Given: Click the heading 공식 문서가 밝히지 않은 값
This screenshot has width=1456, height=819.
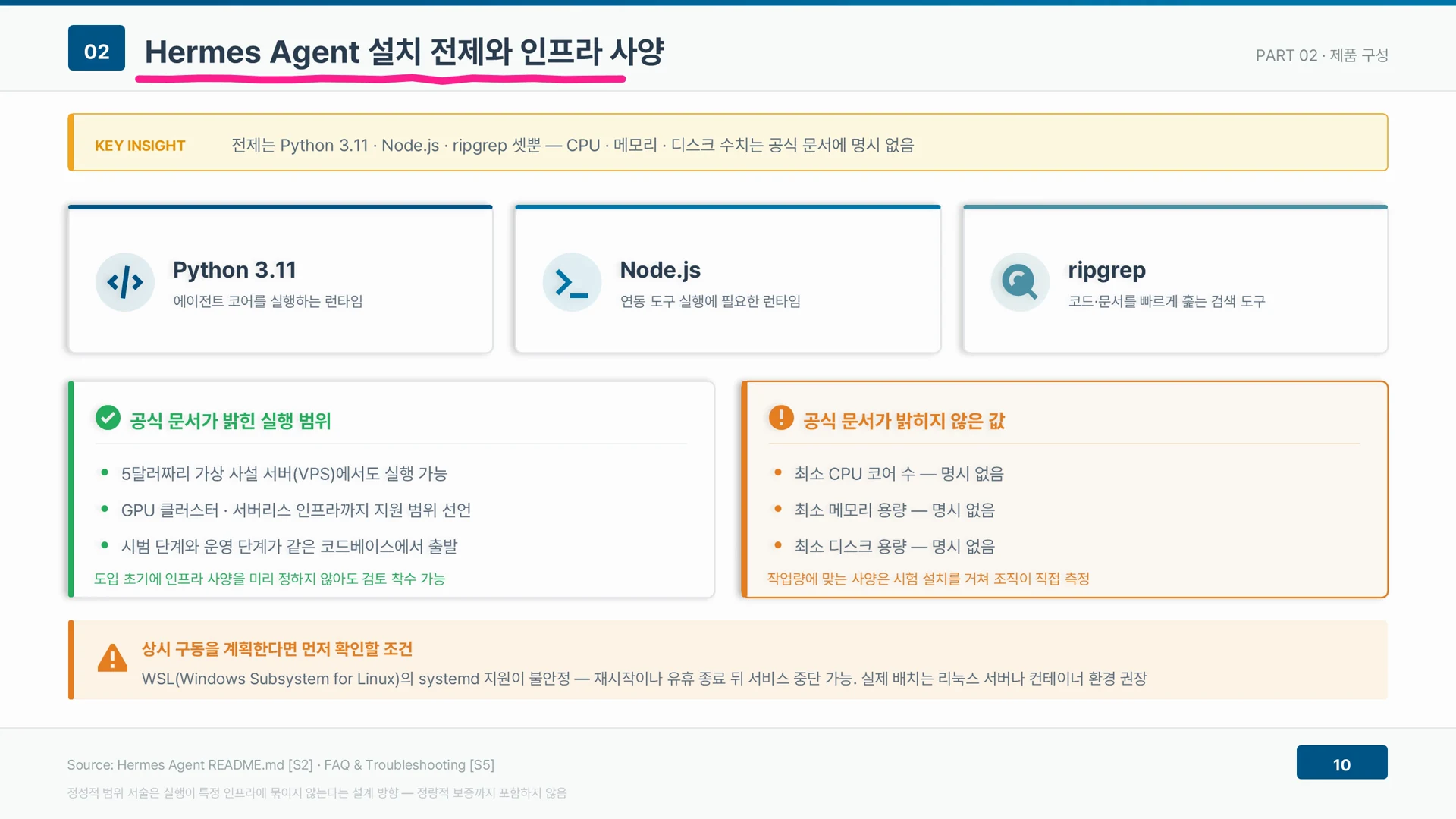Looking at the screenshot, I should [x=904, y=421].
